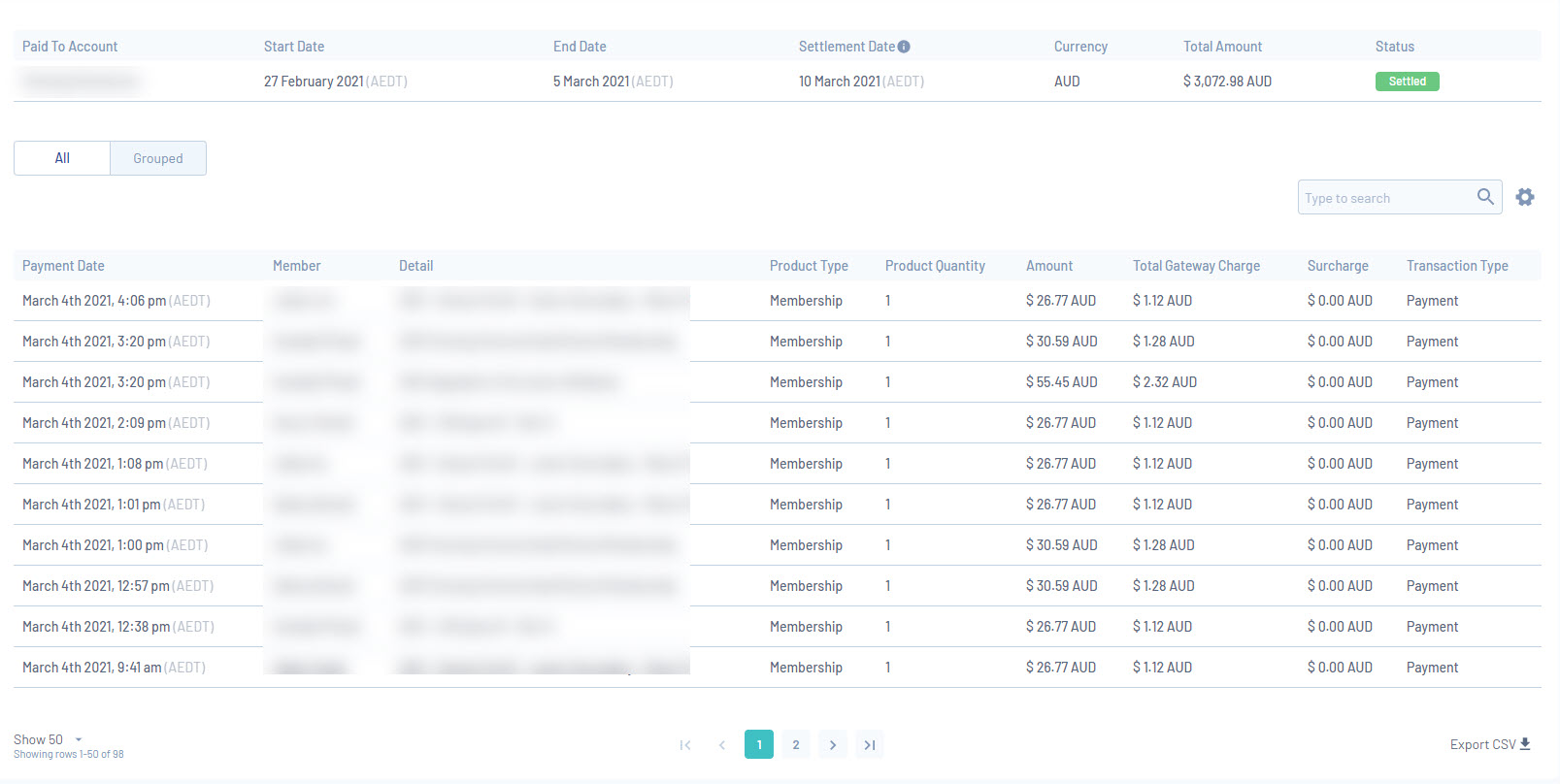Image resolution: width=1560 pixels, height=784 pixels.
Task: Click the Member column header
Action: click(x=296, y=266)
